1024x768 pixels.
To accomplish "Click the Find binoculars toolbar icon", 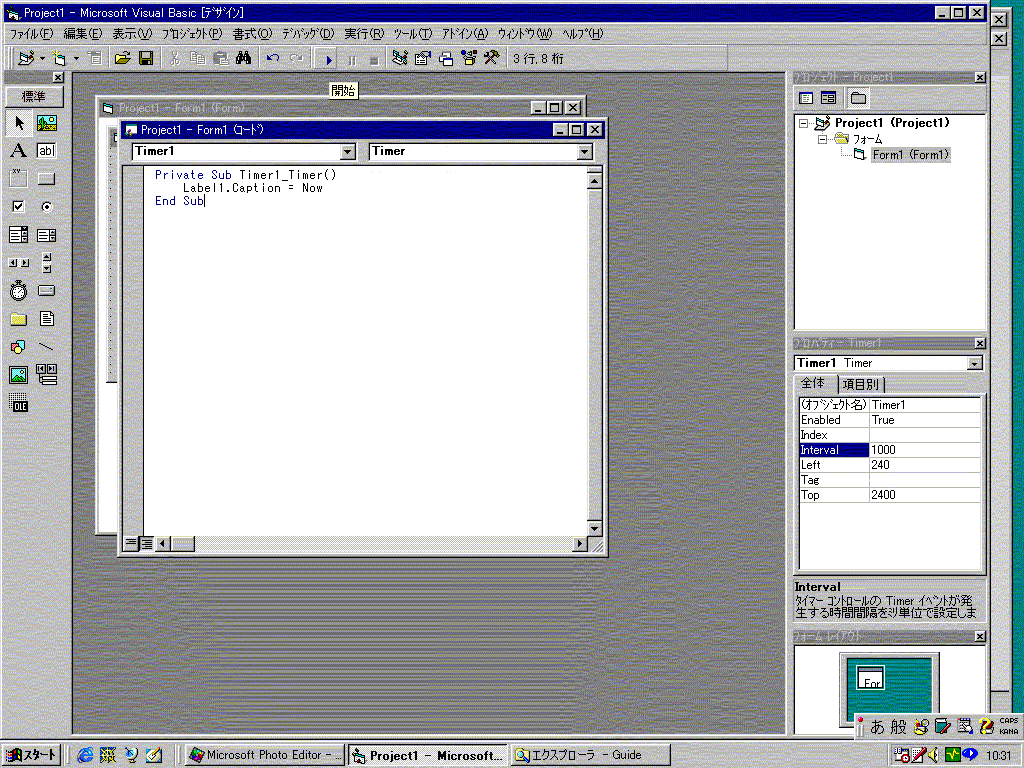I will point(244,59).
